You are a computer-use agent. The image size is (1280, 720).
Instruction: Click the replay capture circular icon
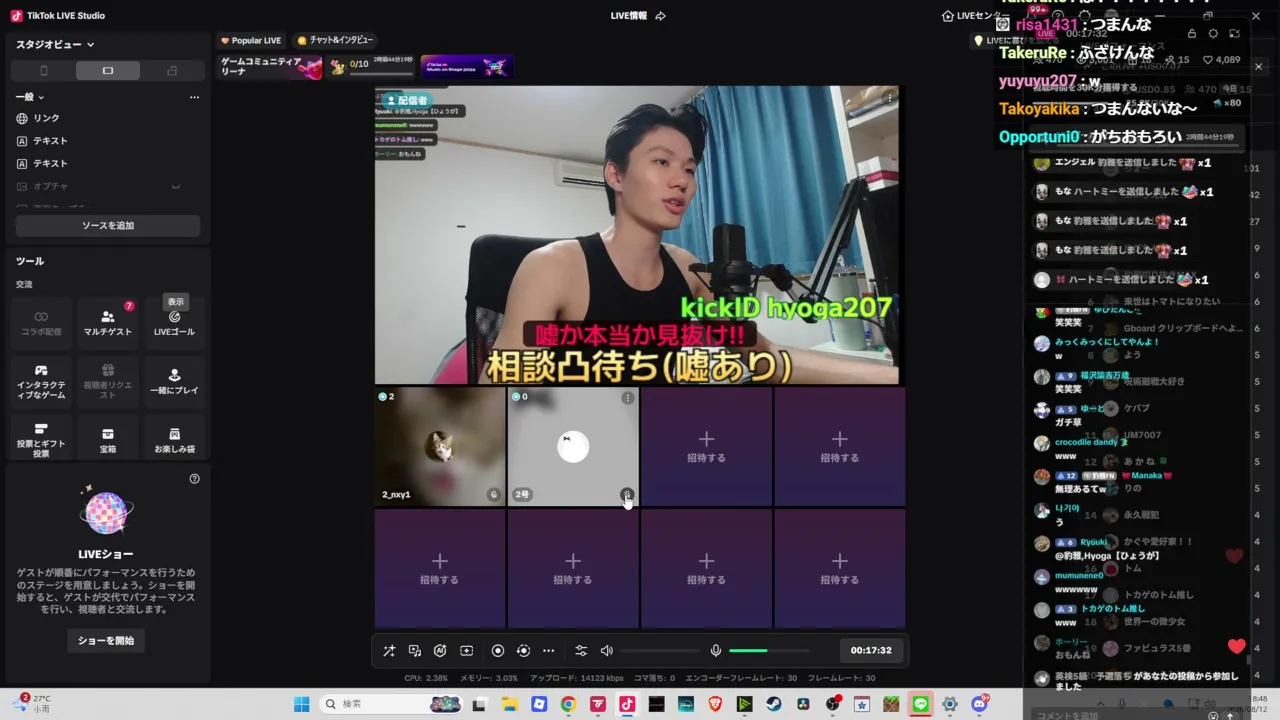click(x=523, y=650)
